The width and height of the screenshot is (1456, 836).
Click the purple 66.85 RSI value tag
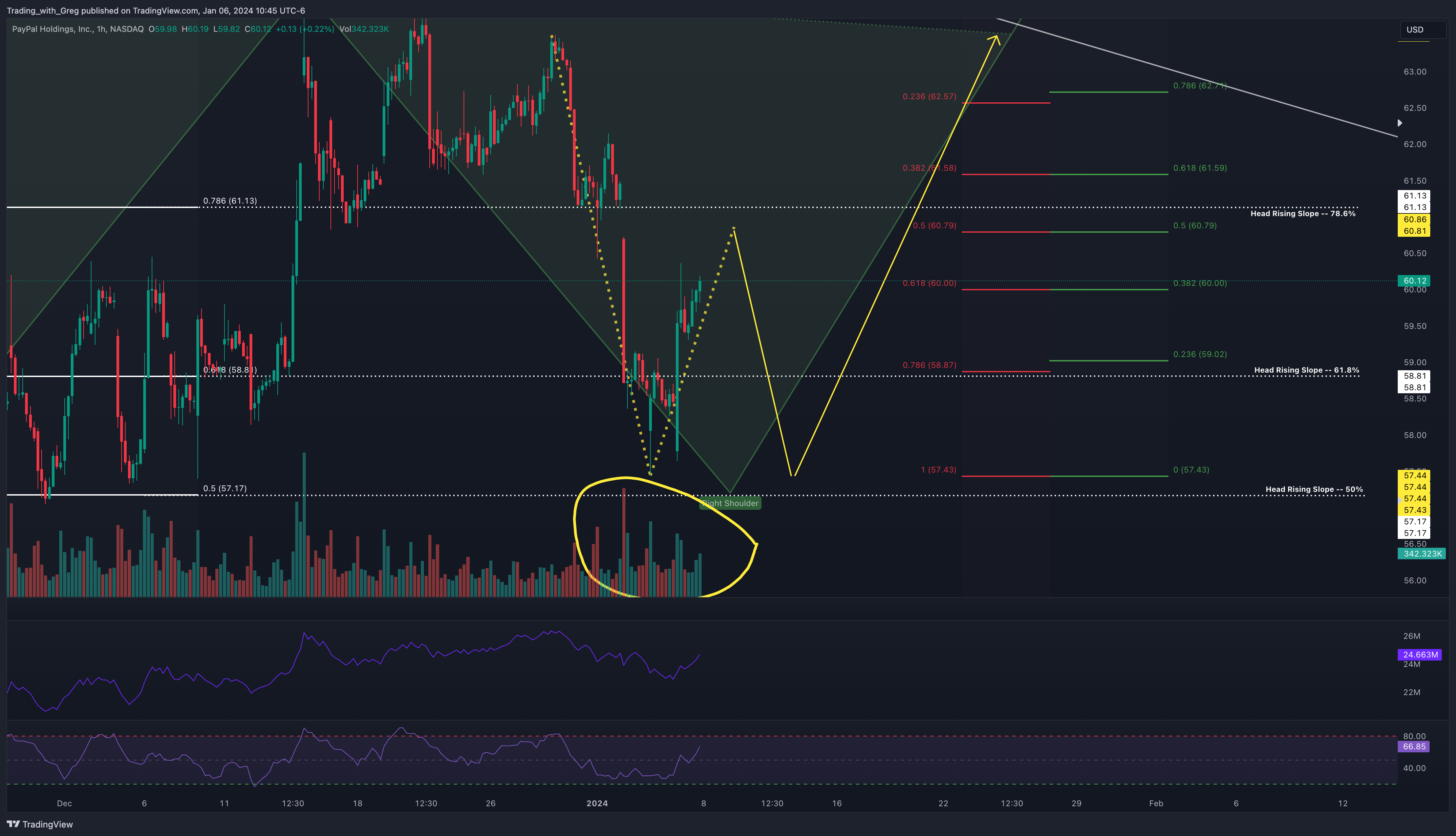tap(1414, 747)
